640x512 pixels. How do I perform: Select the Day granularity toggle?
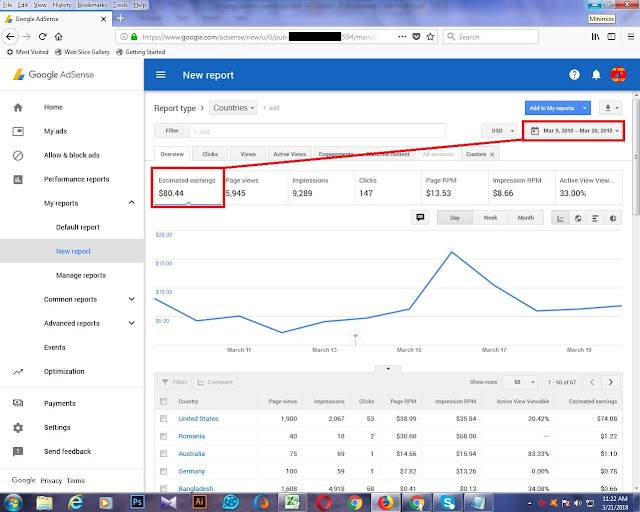point(455,218)
